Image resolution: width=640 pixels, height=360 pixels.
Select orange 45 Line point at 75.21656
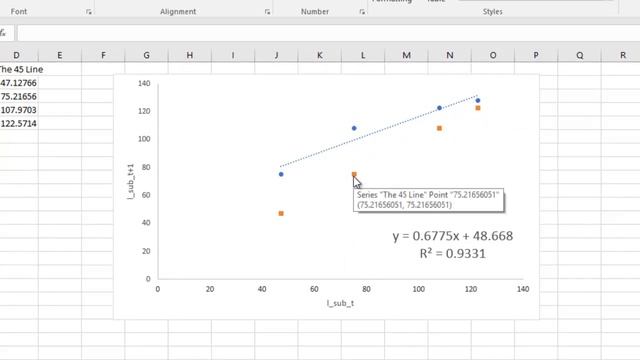[354, 174]
